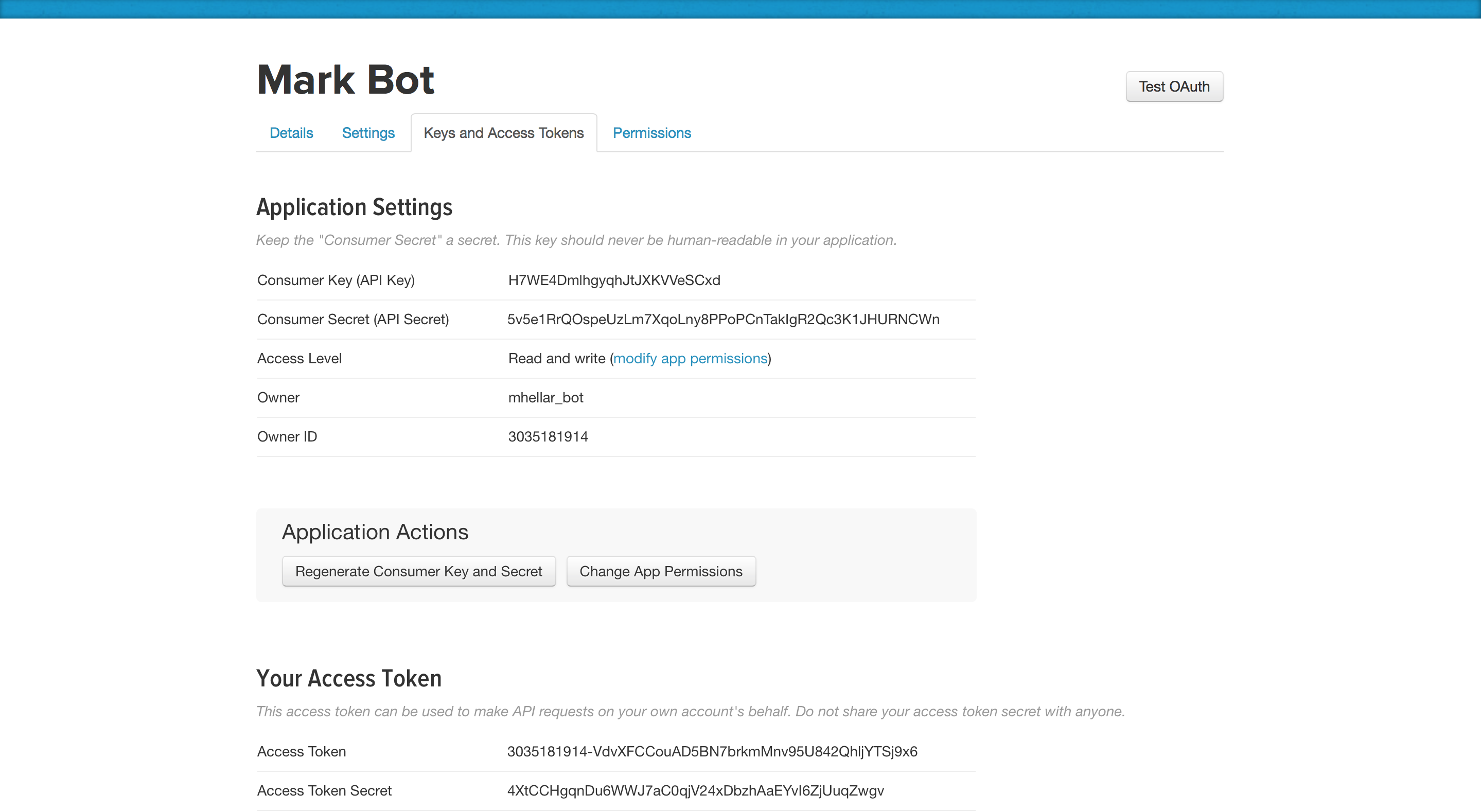Regenerate Consumer Key and Secret
The image size is (1481, 812).
click(x=418, y=571)
